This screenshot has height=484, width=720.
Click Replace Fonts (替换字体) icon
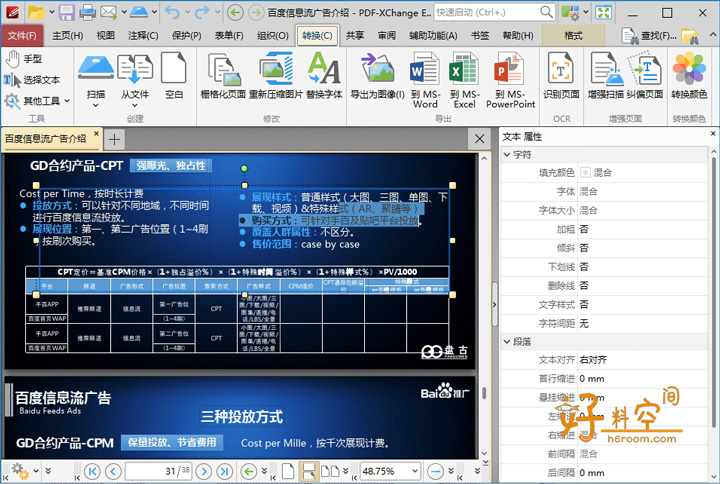pyautogui.click(x=324, y=76)
